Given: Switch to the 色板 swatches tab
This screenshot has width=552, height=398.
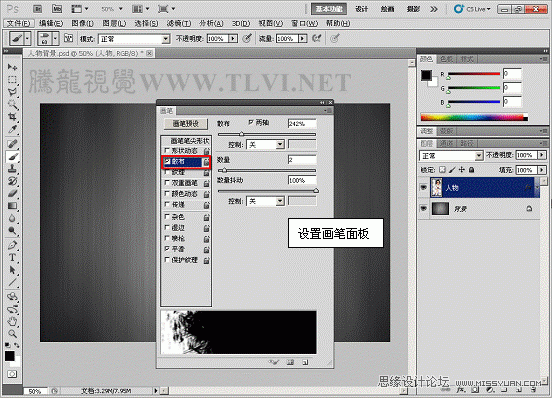Looking at the screenshot, I should point(447,59).
